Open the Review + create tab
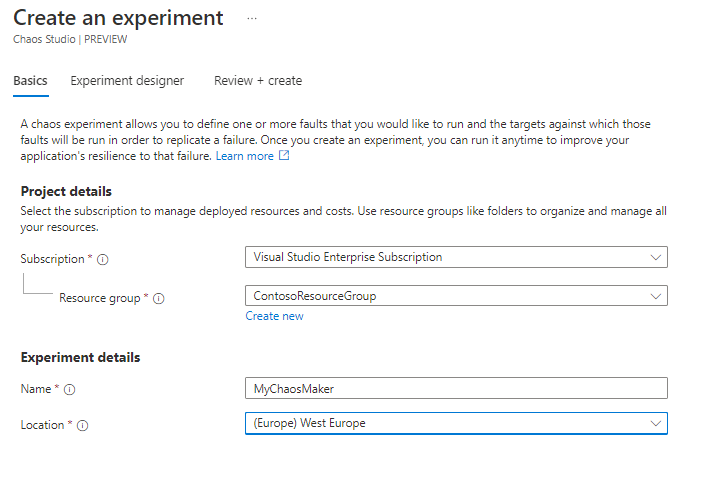This screenshot has height=497, width=719. coord(258,81)
